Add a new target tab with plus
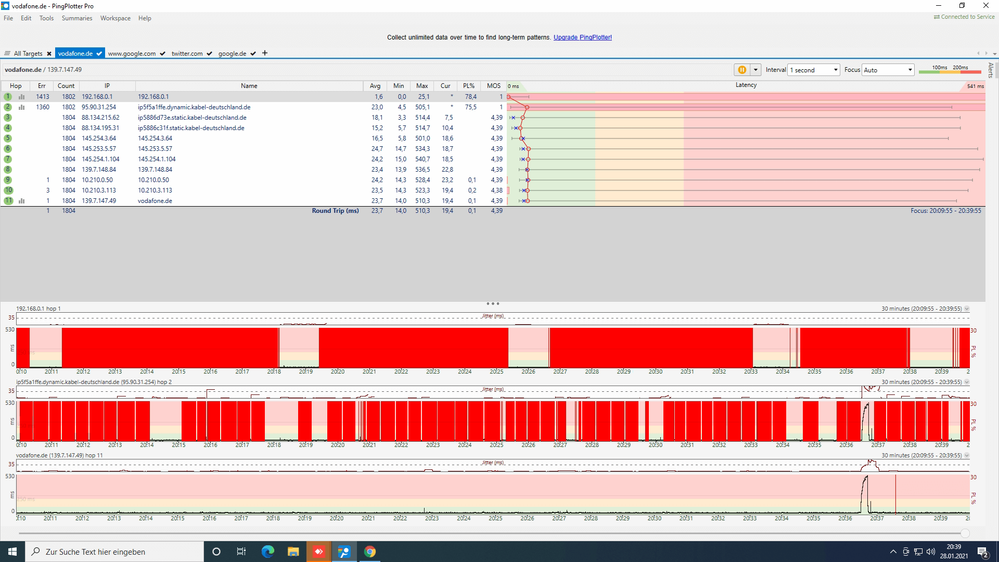The width and height of the screenshot is (999, 562). 264,53
